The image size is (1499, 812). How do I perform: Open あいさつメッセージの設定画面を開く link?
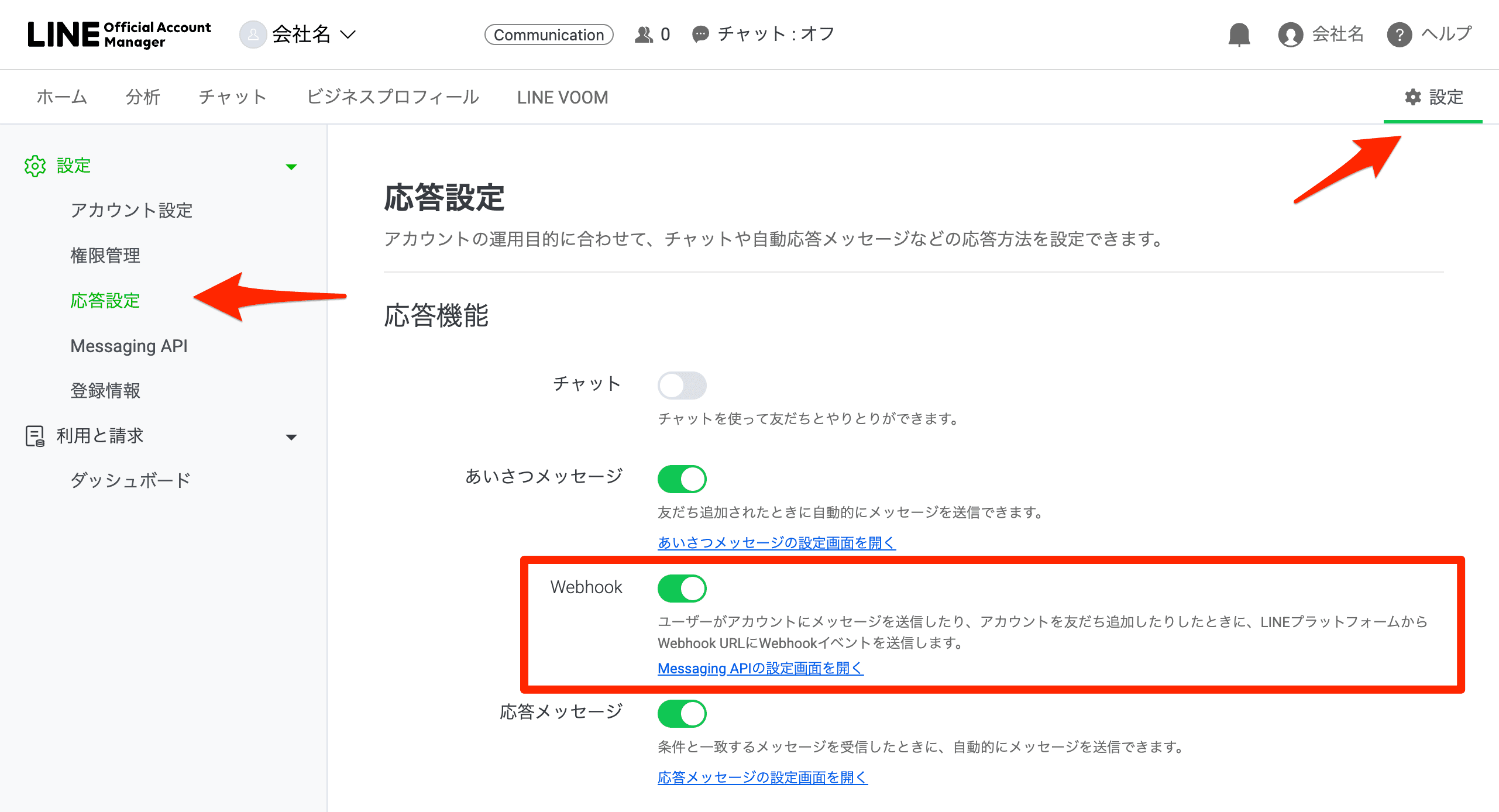coord(777,543)
